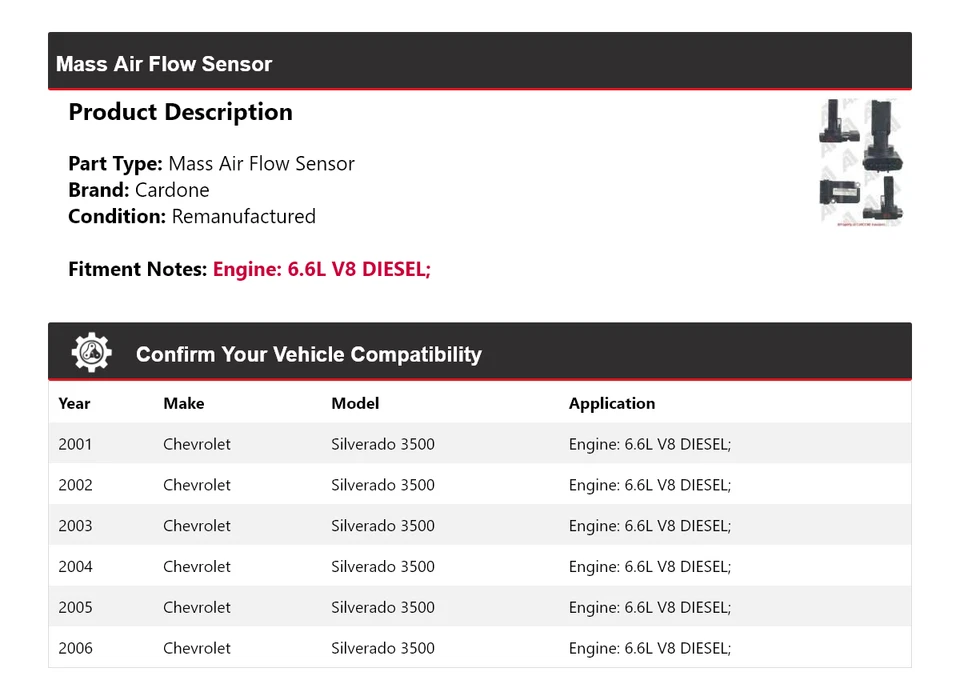The width and height of the screenshot is (960, 700).
Task: Click the 2003 row's Silverado 3500 model
Action: coord(383,526)
